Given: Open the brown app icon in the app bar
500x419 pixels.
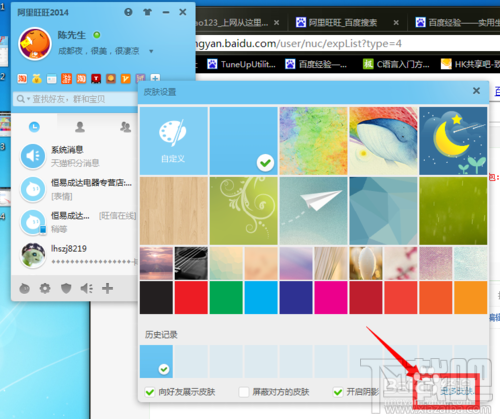Looking at the screenshot, I should (111, 79).
